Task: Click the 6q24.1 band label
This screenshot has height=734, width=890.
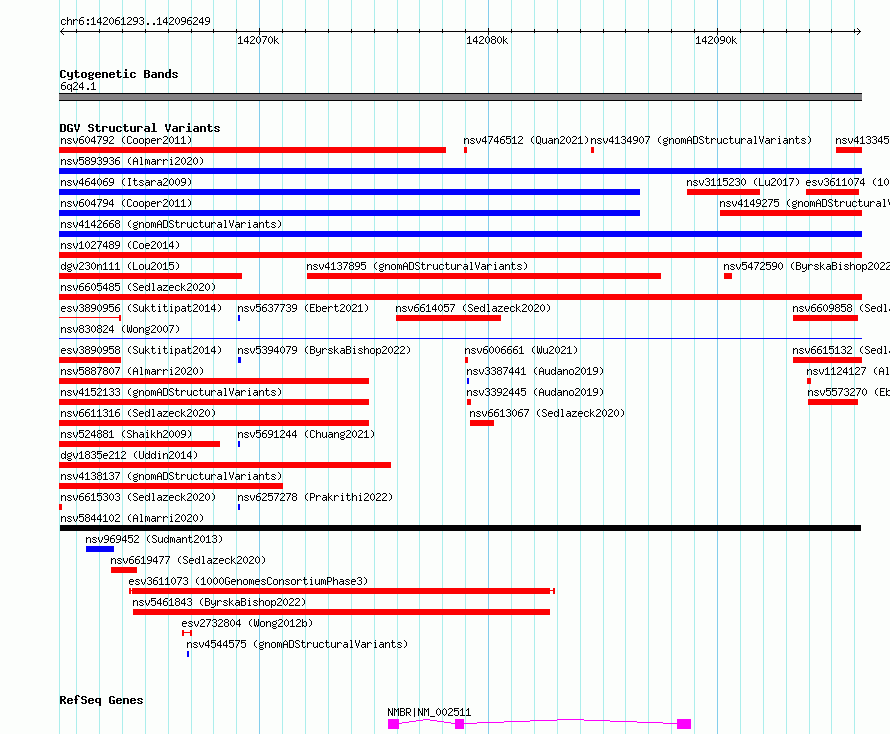Action: (x=78, y=86)
